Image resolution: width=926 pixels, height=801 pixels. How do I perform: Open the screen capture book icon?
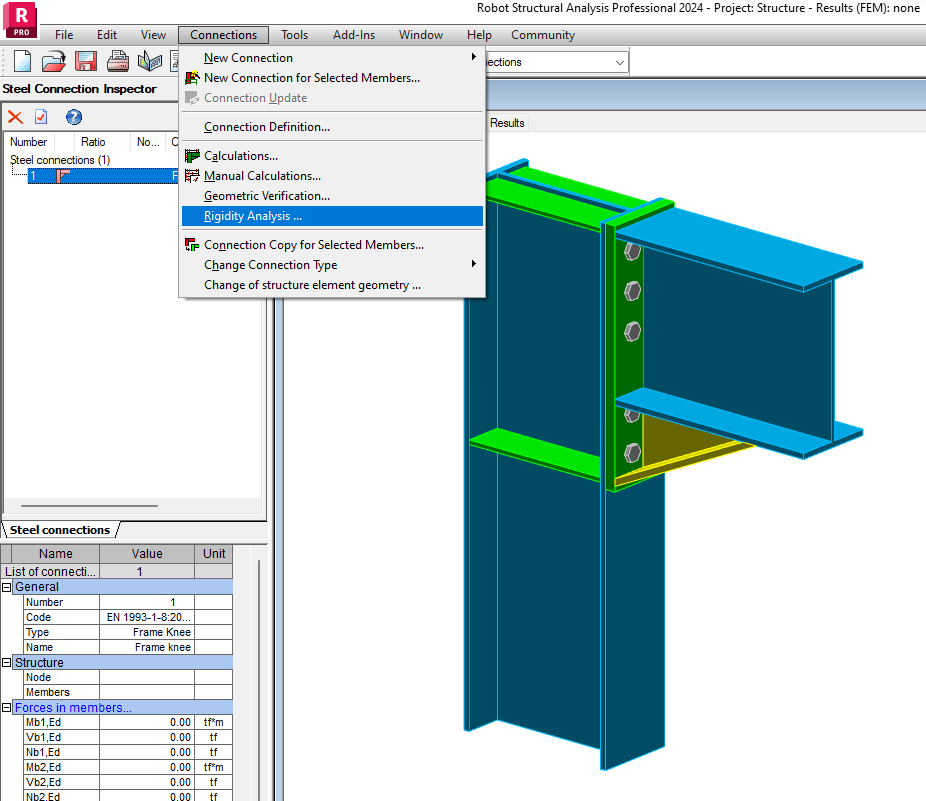[x=150, y=61]
